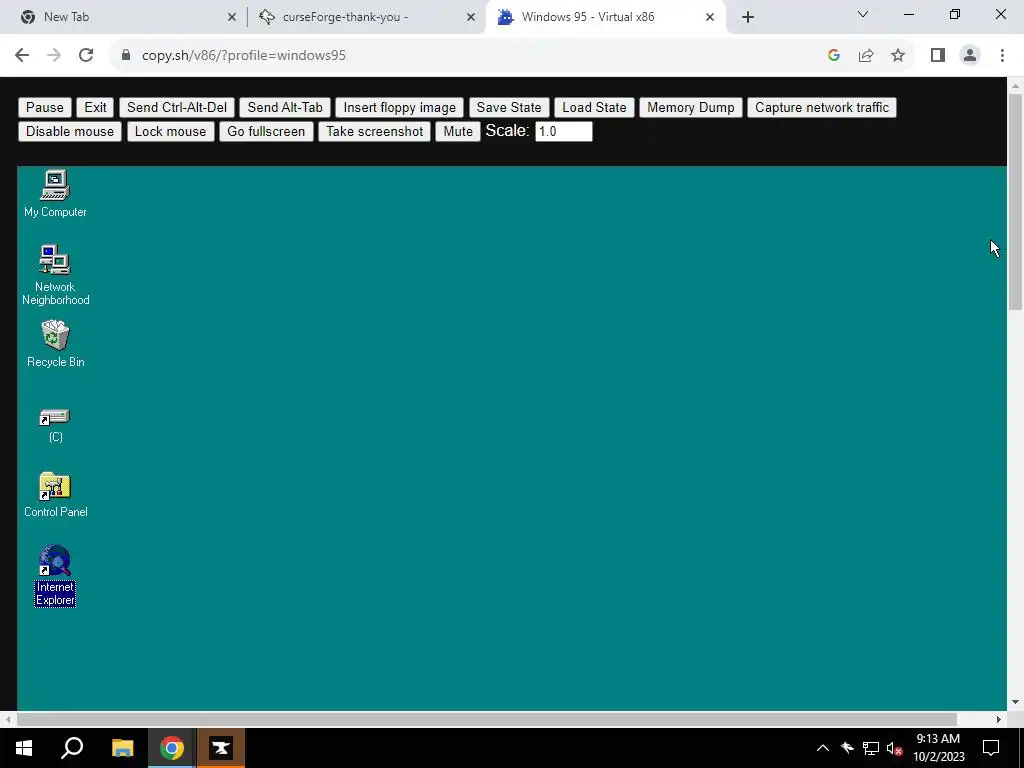Image resolution: width=1024 pixels, height=768 pixels.
Task: Select the (C) drive shortcut icon
Action: pyautogui.click(x=55, y=426)
